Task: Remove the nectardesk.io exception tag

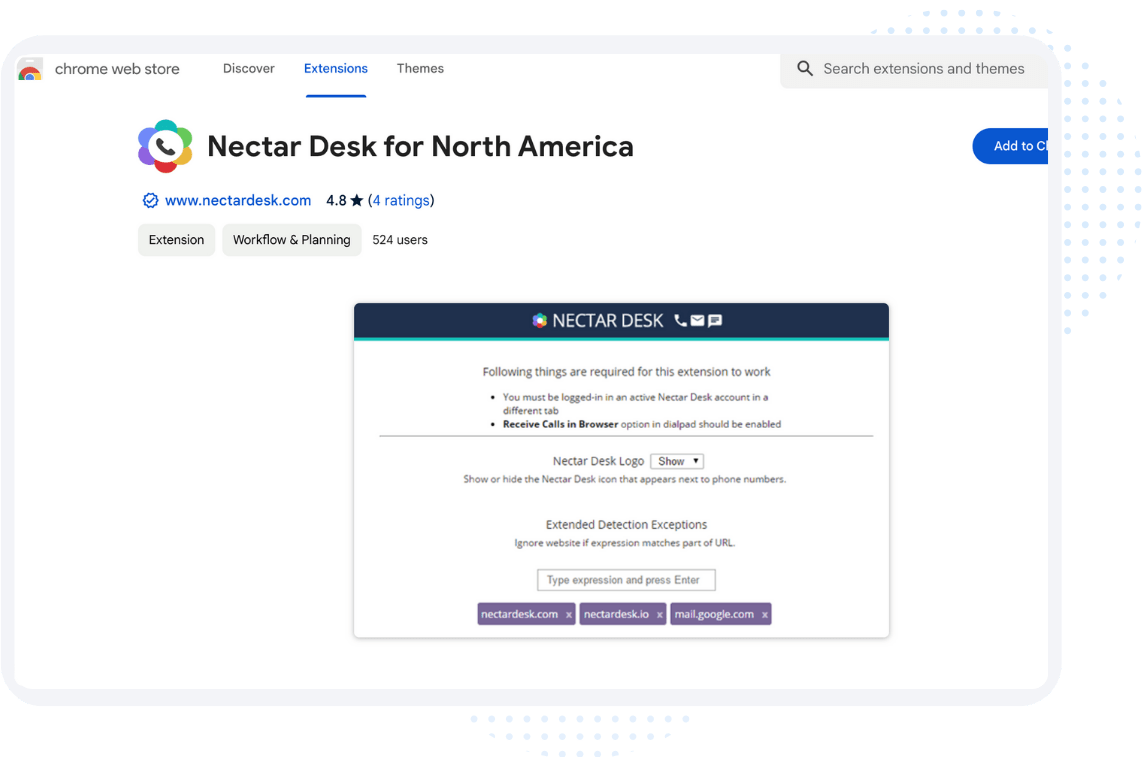Action: [659, 615]
